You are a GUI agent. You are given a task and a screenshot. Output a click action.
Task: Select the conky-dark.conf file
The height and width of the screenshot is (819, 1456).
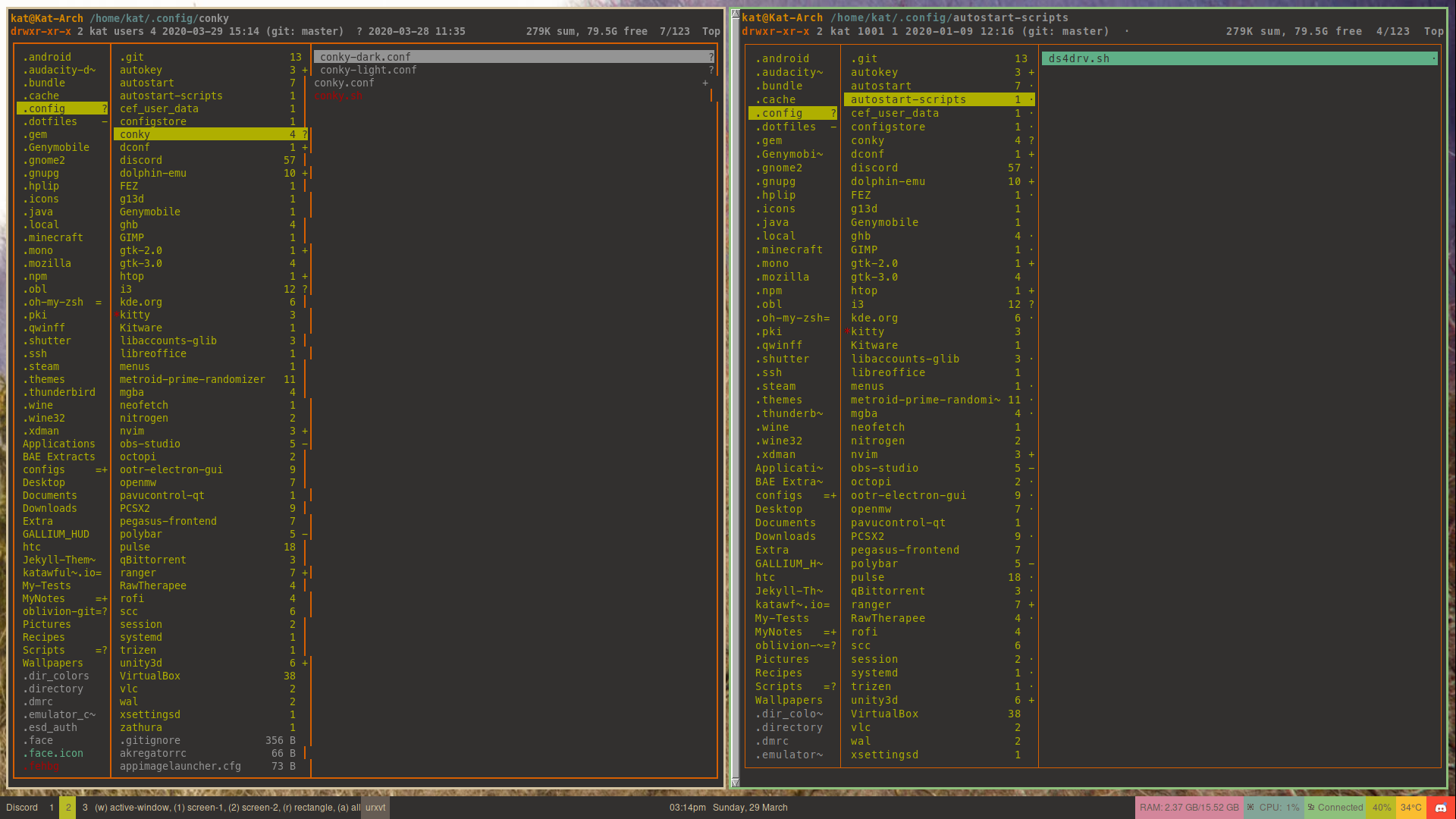pyautogui.click(x=364, y=56)
